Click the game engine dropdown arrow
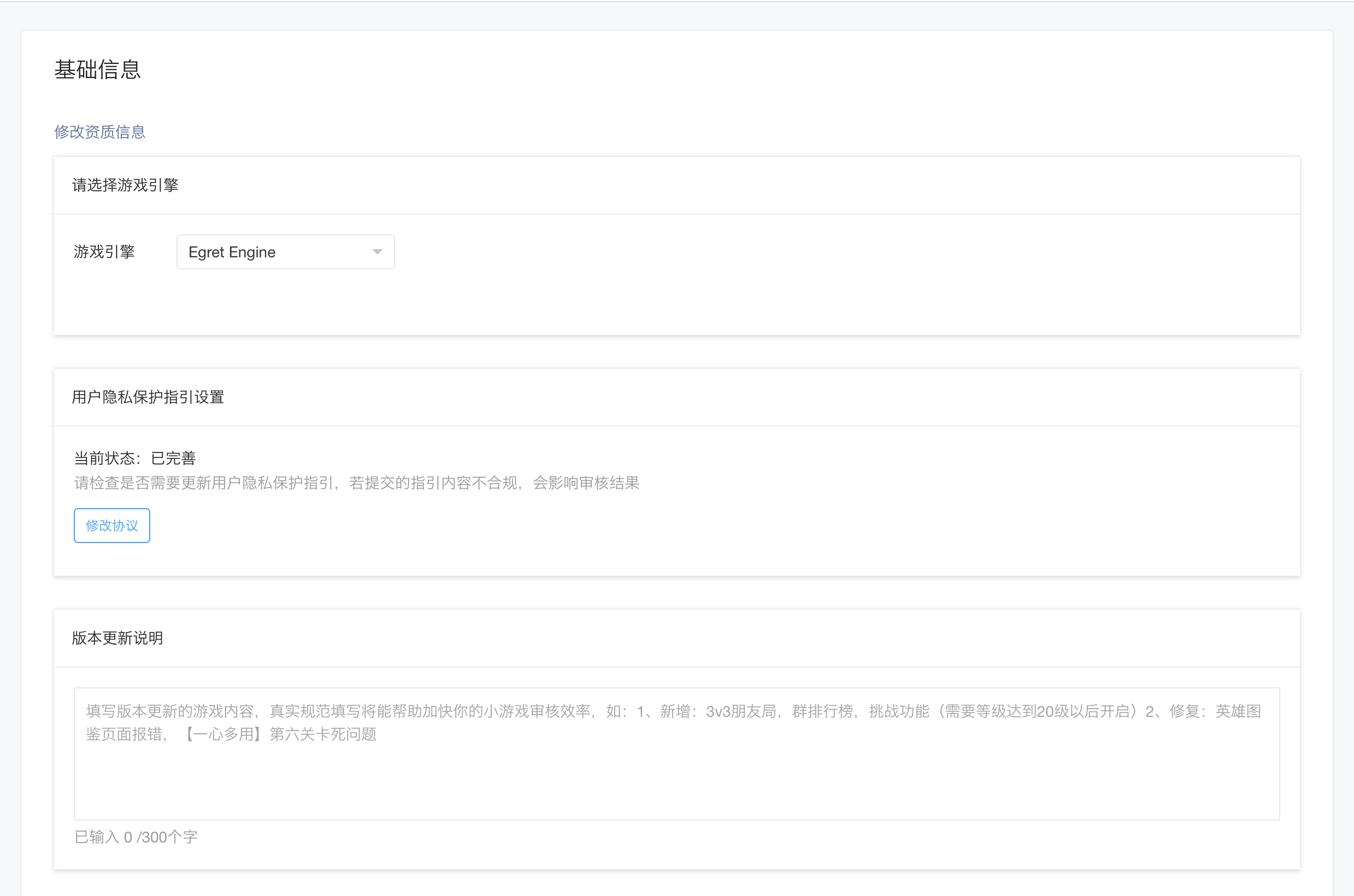 [x=377, y=252]
